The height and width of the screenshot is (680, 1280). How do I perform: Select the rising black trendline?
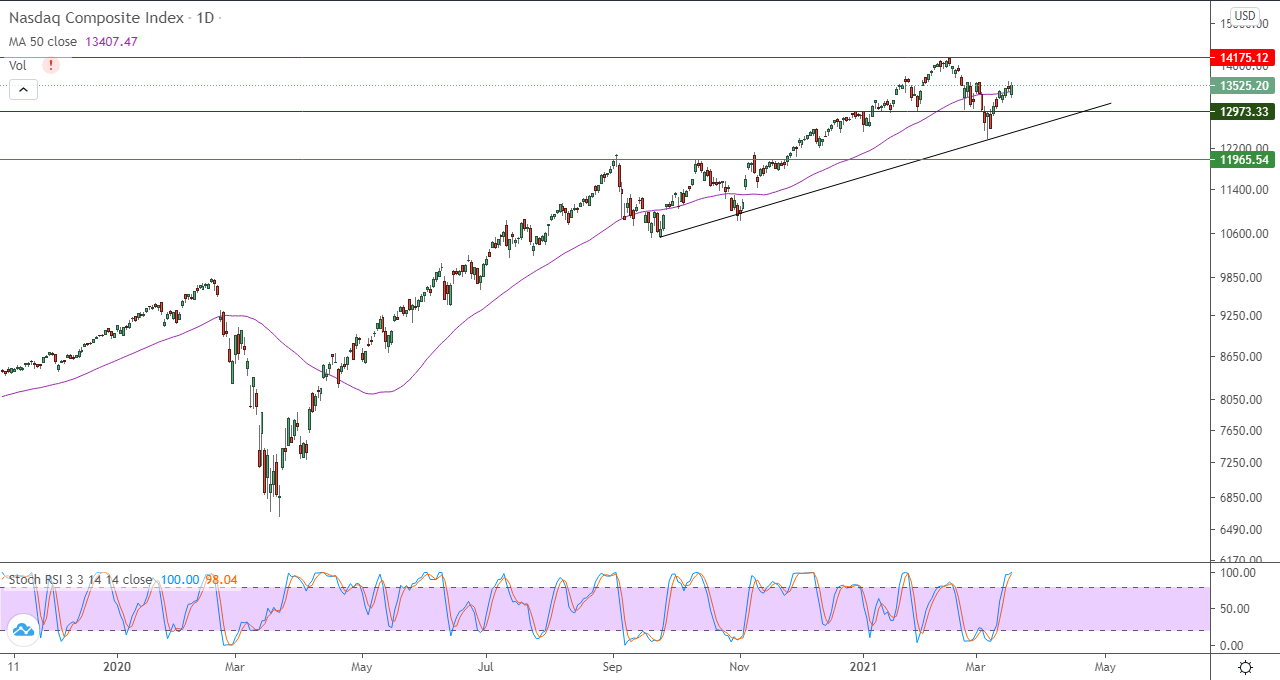point(885,170)
